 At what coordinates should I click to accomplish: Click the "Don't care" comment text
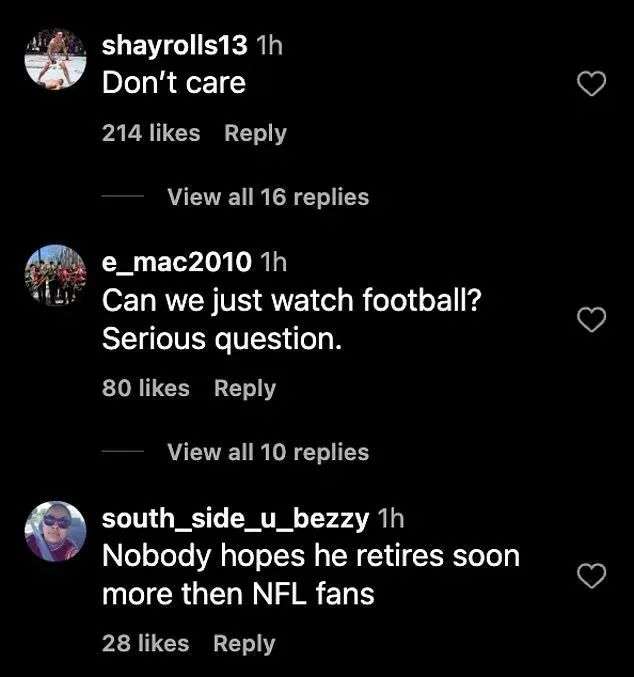pos(174,83)
